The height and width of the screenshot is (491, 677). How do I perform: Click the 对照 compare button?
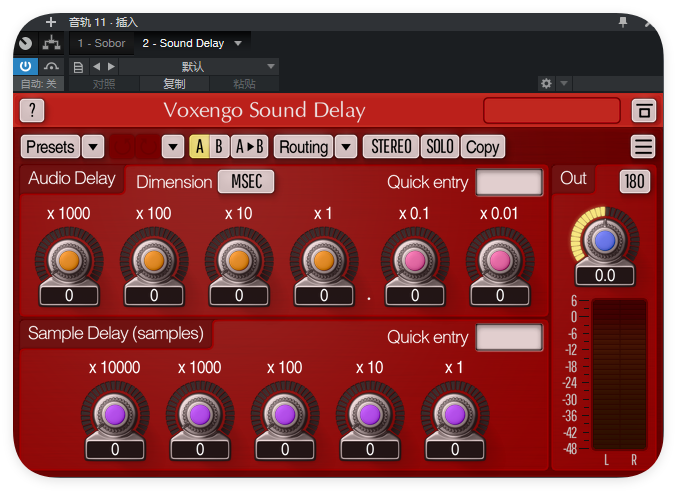pyautogui.click(x=104, y=83)
